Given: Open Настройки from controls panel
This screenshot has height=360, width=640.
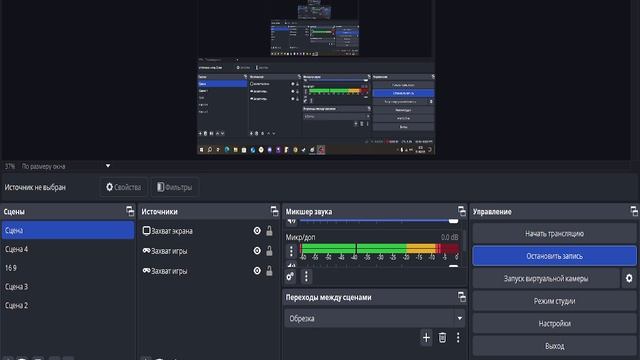Looking at the screenshot, I should [554, 323].
